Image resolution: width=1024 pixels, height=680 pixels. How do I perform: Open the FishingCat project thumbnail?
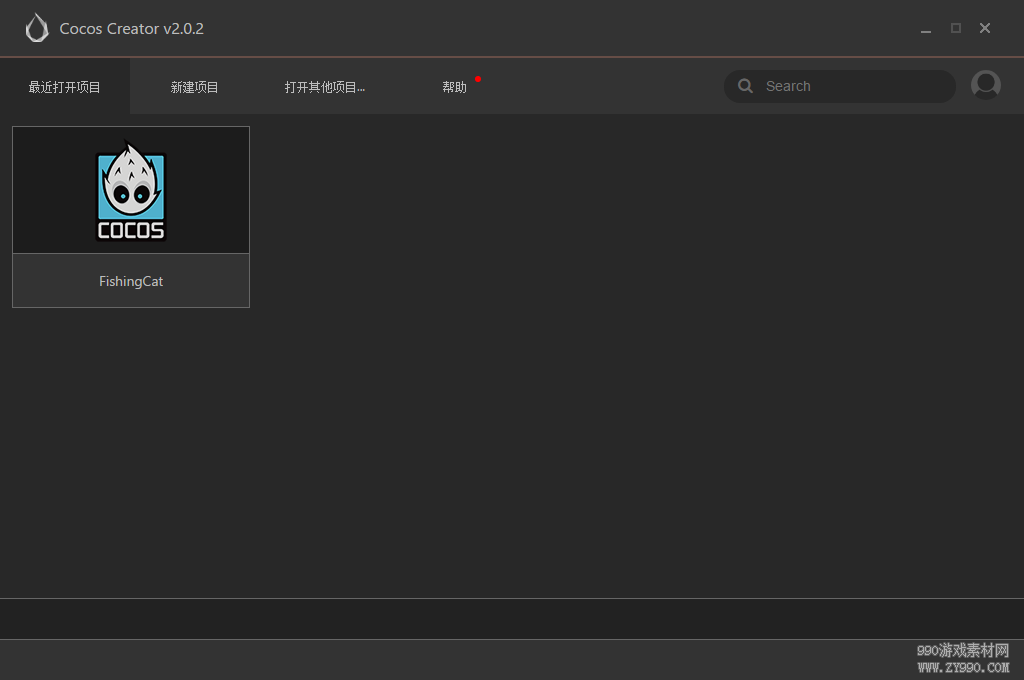coord(131,190)
